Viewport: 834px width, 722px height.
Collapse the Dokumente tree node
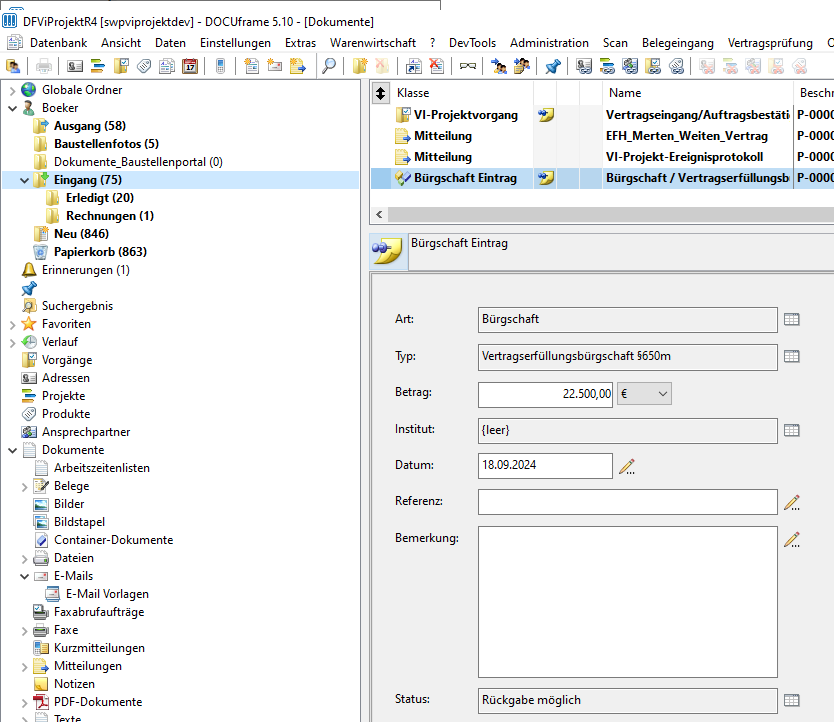[x=12, y=451]
